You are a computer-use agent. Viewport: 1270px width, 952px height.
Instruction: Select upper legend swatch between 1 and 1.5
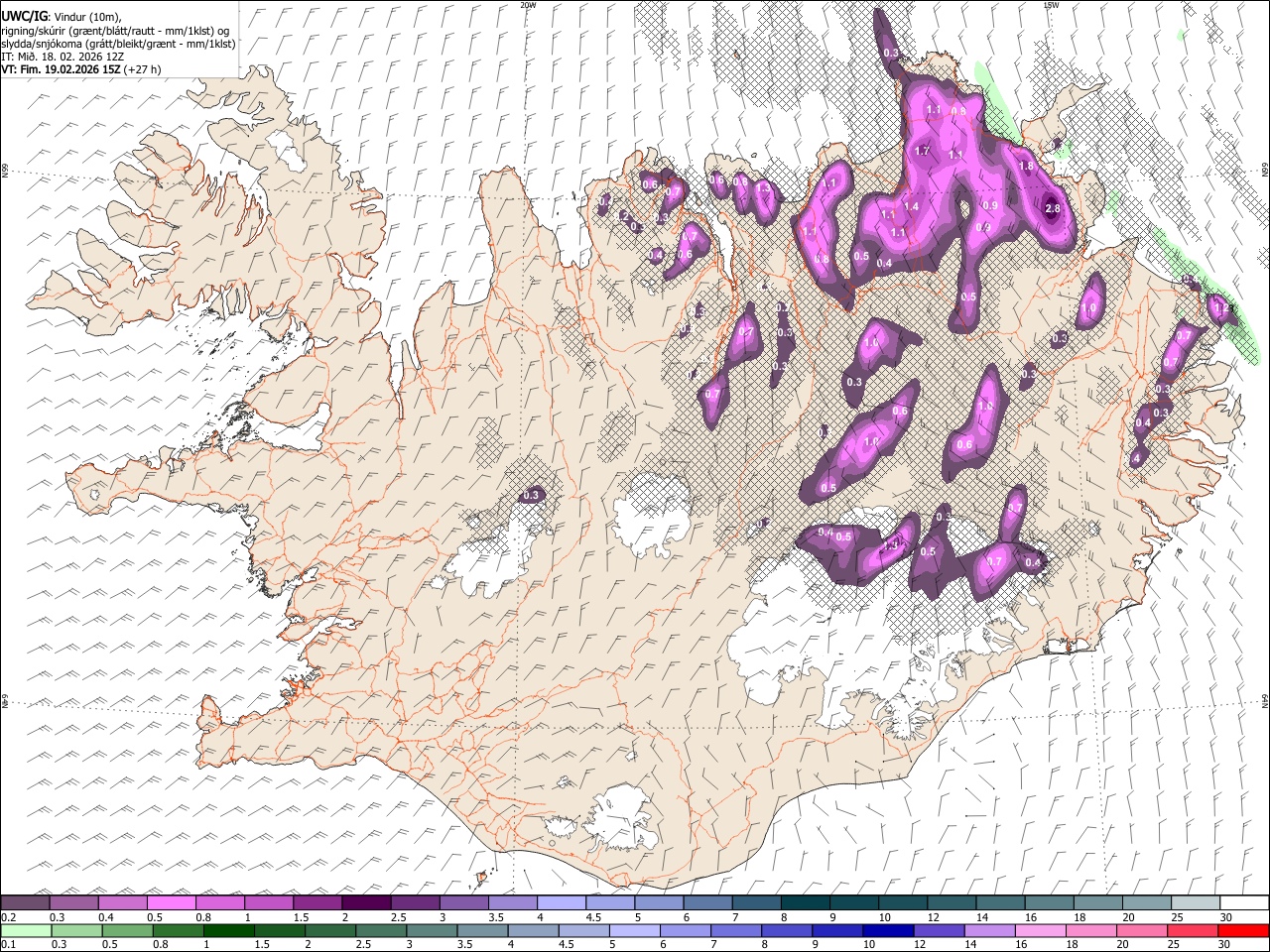point(269,902)
